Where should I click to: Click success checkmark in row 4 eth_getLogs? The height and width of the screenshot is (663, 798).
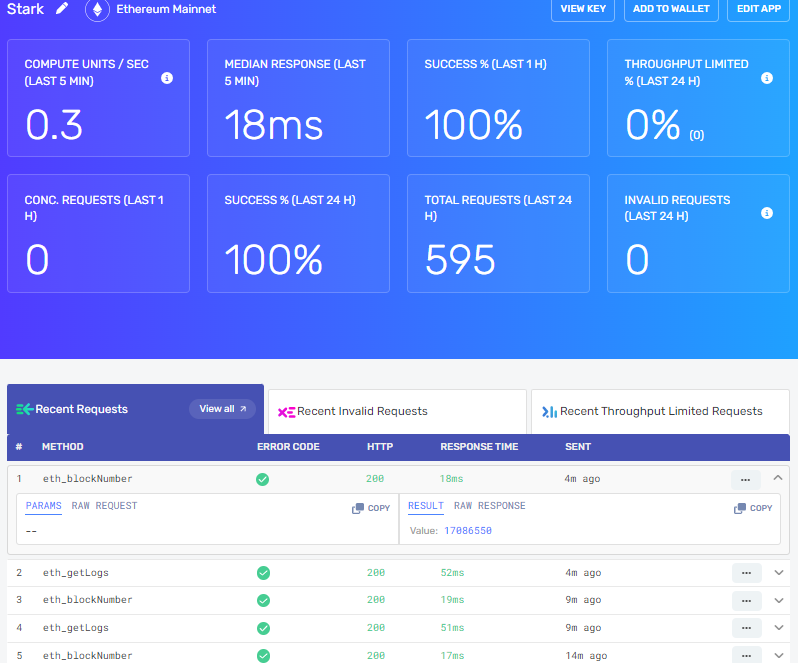point(263,628)
